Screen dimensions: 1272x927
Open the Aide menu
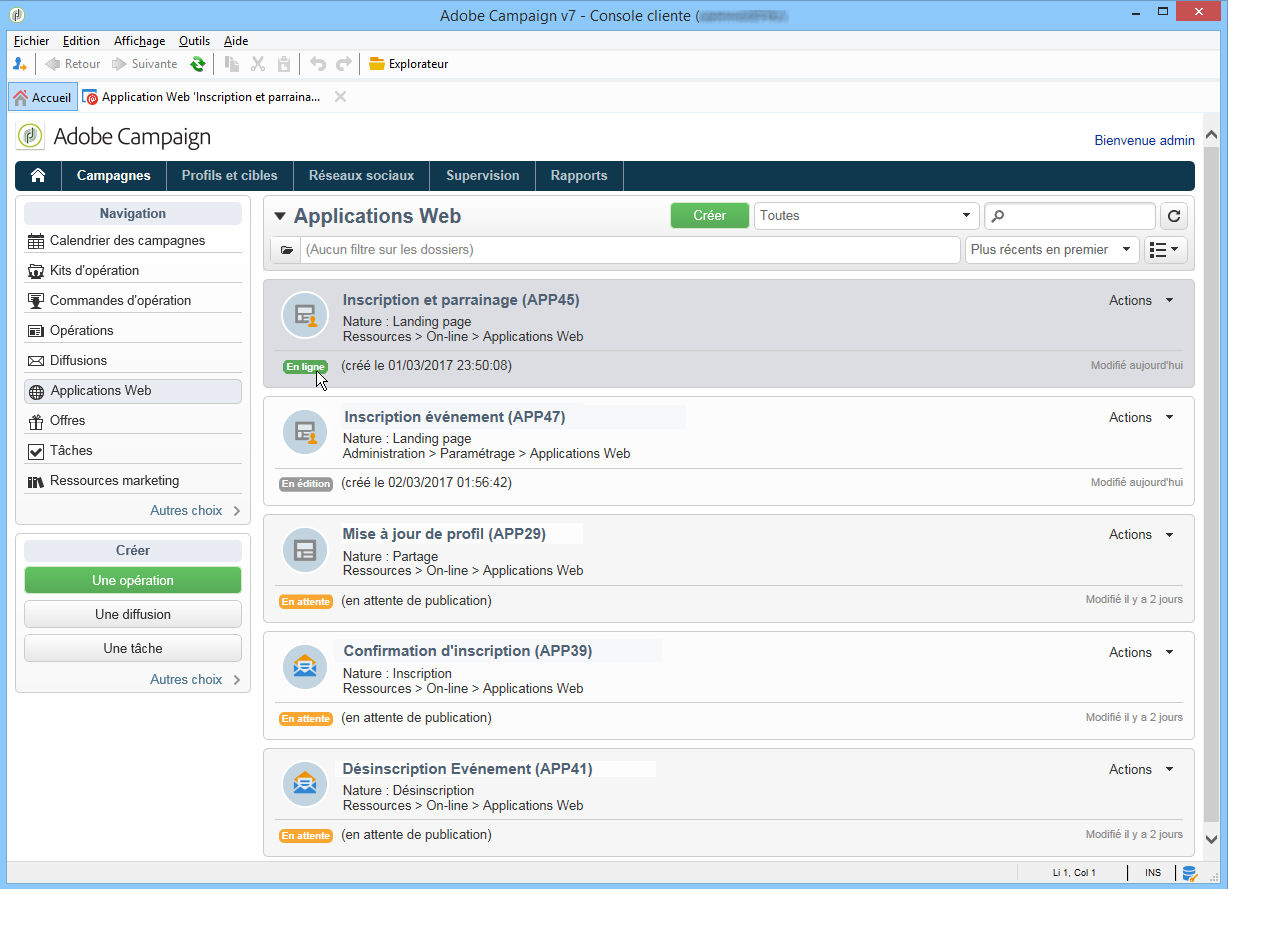coord(236,41)
